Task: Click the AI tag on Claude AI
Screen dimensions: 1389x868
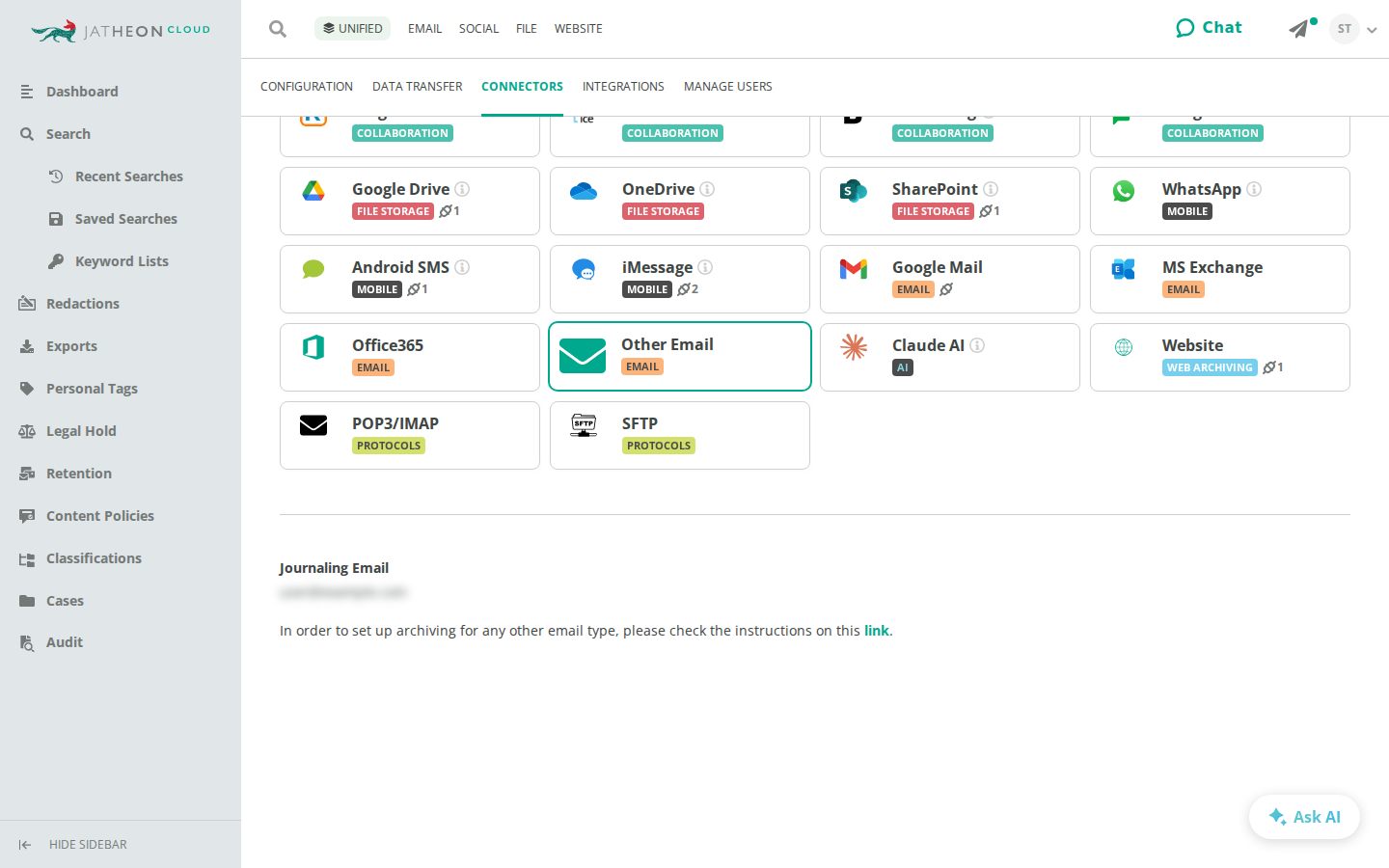Action: (x=903, y=367)
